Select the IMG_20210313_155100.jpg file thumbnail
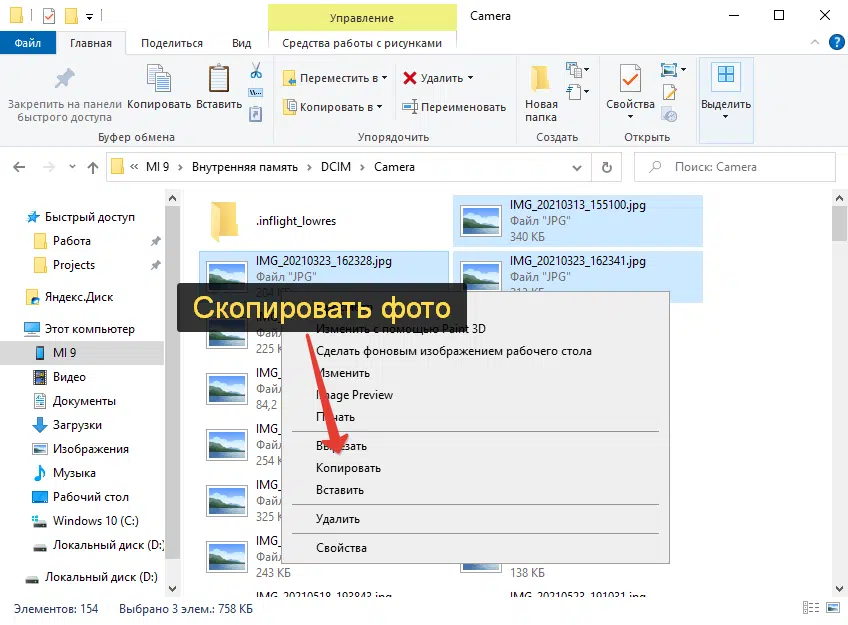 [482, 219]
